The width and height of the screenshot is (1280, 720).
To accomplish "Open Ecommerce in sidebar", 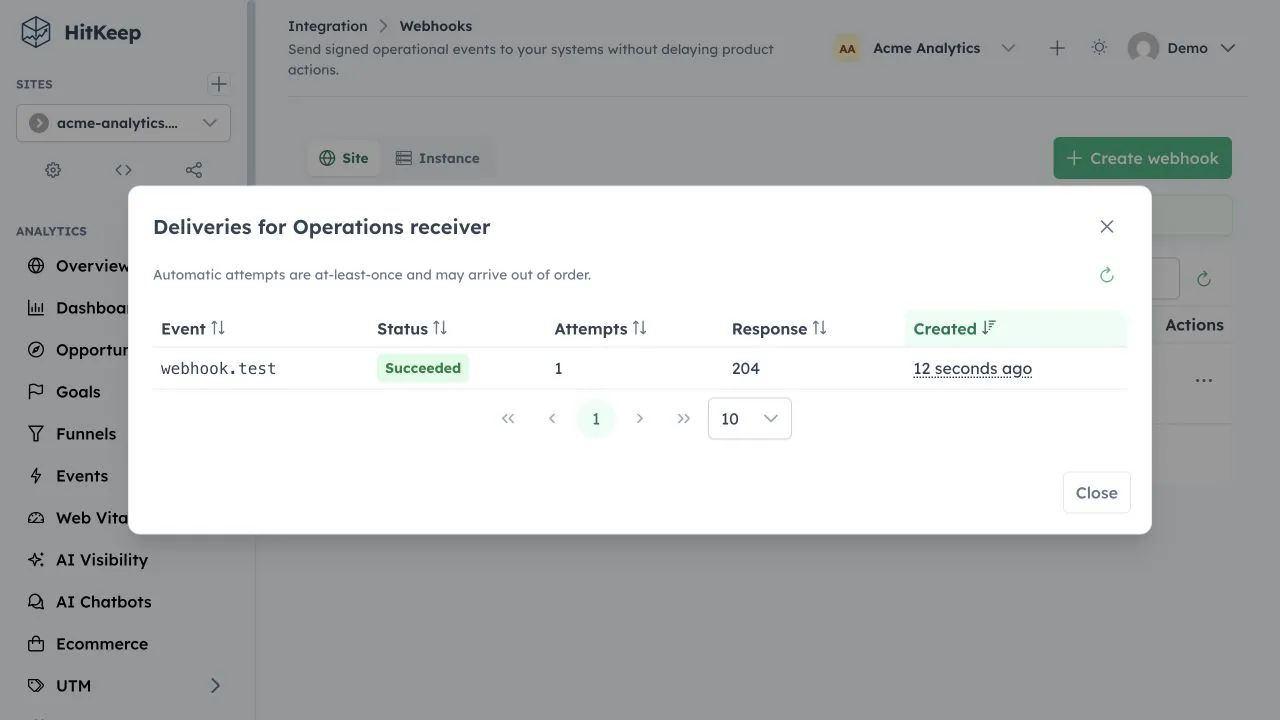I will click(102, 644).
